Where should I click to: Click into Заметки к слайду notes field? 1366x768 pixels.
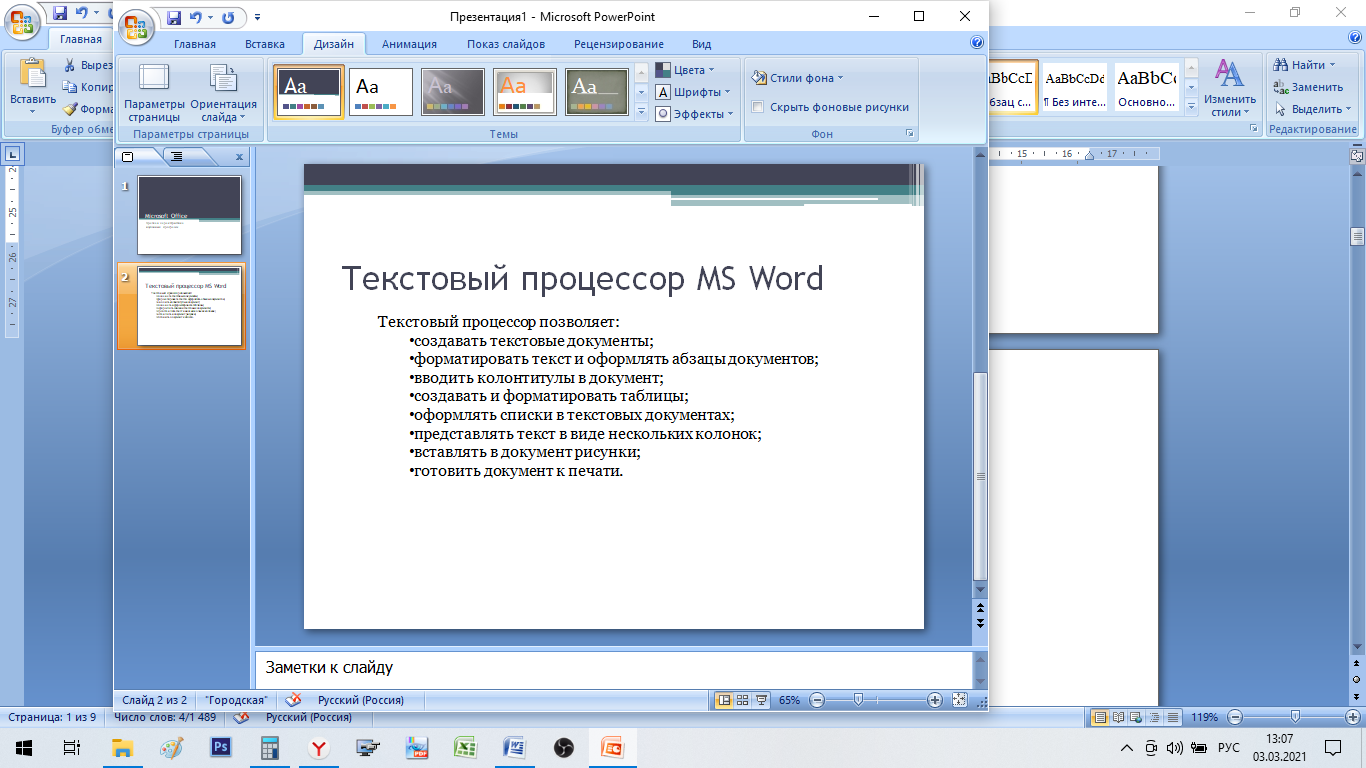[613, 668]
